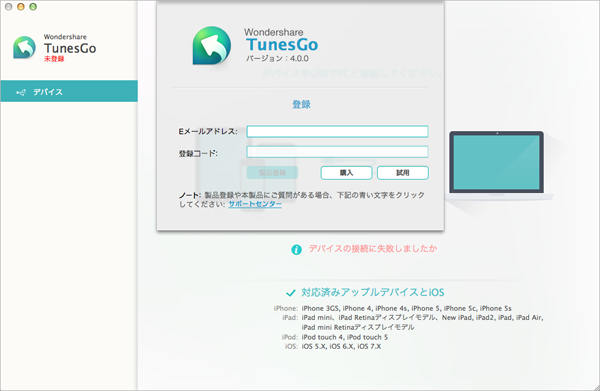Screen dimensions: 600x391
Task: Select the デバイス sidebar item
Action: click(69, 91)
